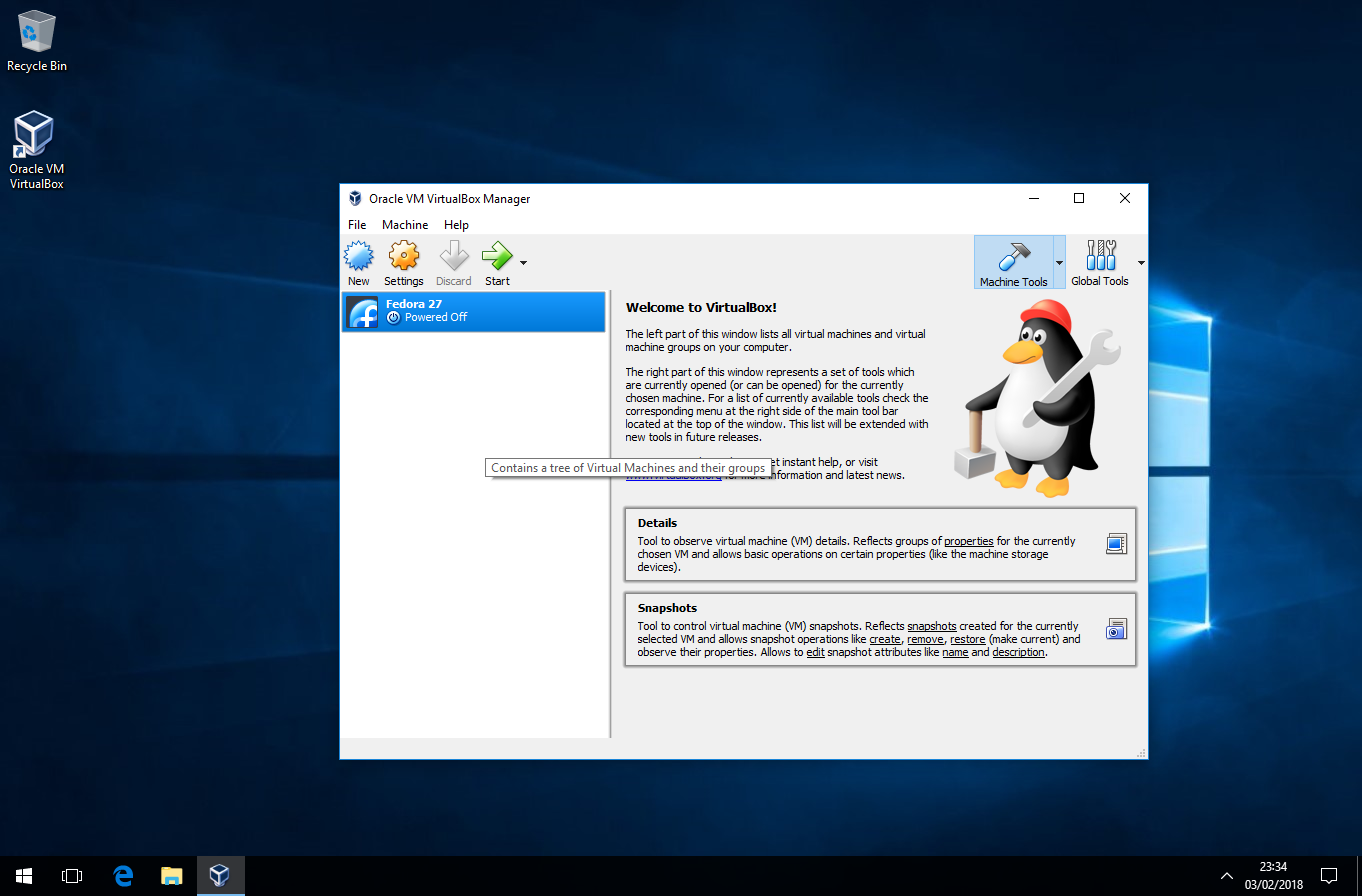Click the description link in Snapshots text
1362x896 pixels.
tap(1018, 652)
